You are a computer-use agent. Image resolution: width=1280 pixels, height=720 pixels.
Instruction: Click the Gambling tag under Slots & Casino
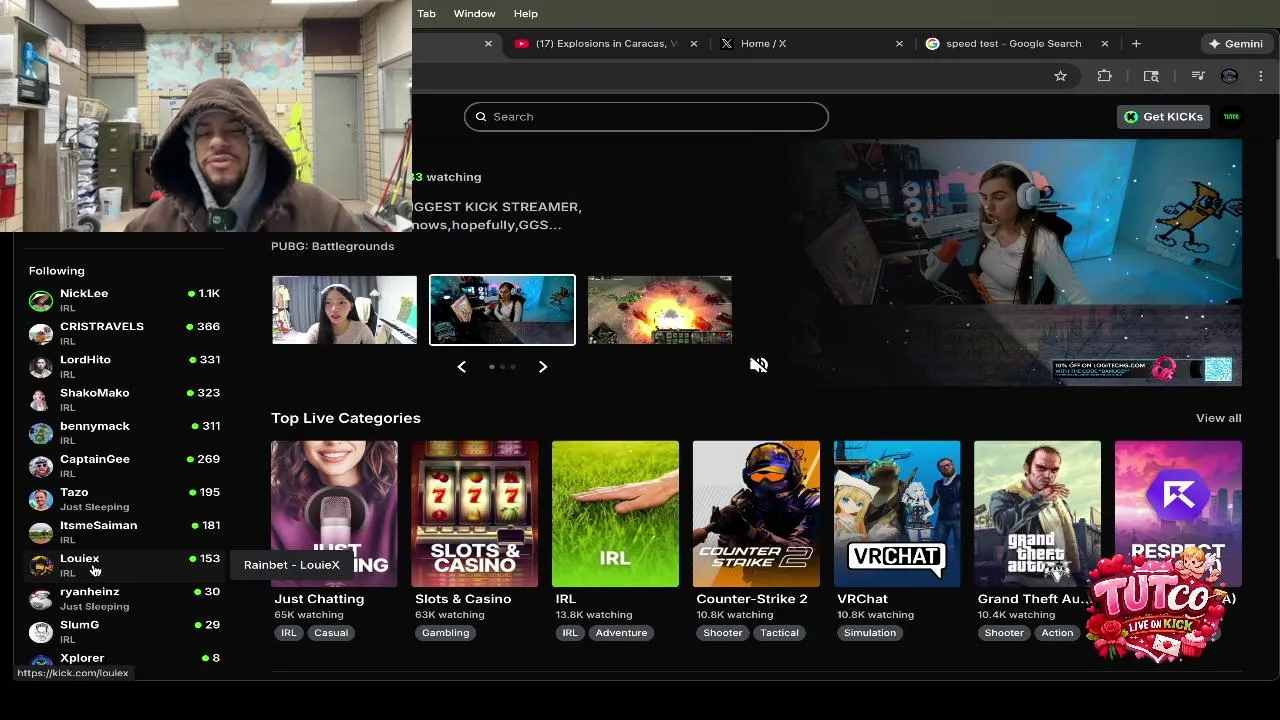click(445, 633)
